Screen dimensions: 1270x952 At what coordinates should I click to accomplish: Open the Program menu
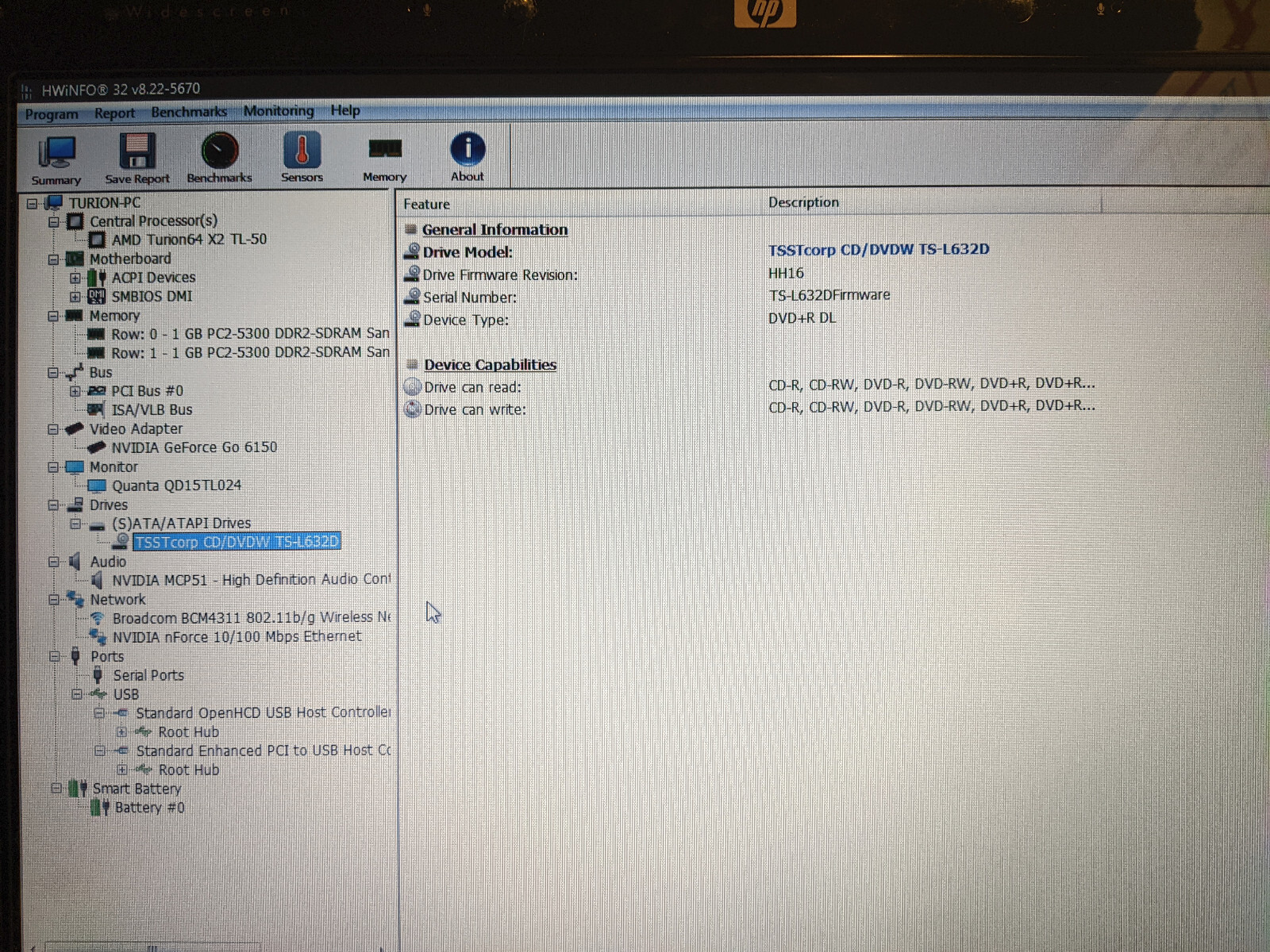(52, 114)
